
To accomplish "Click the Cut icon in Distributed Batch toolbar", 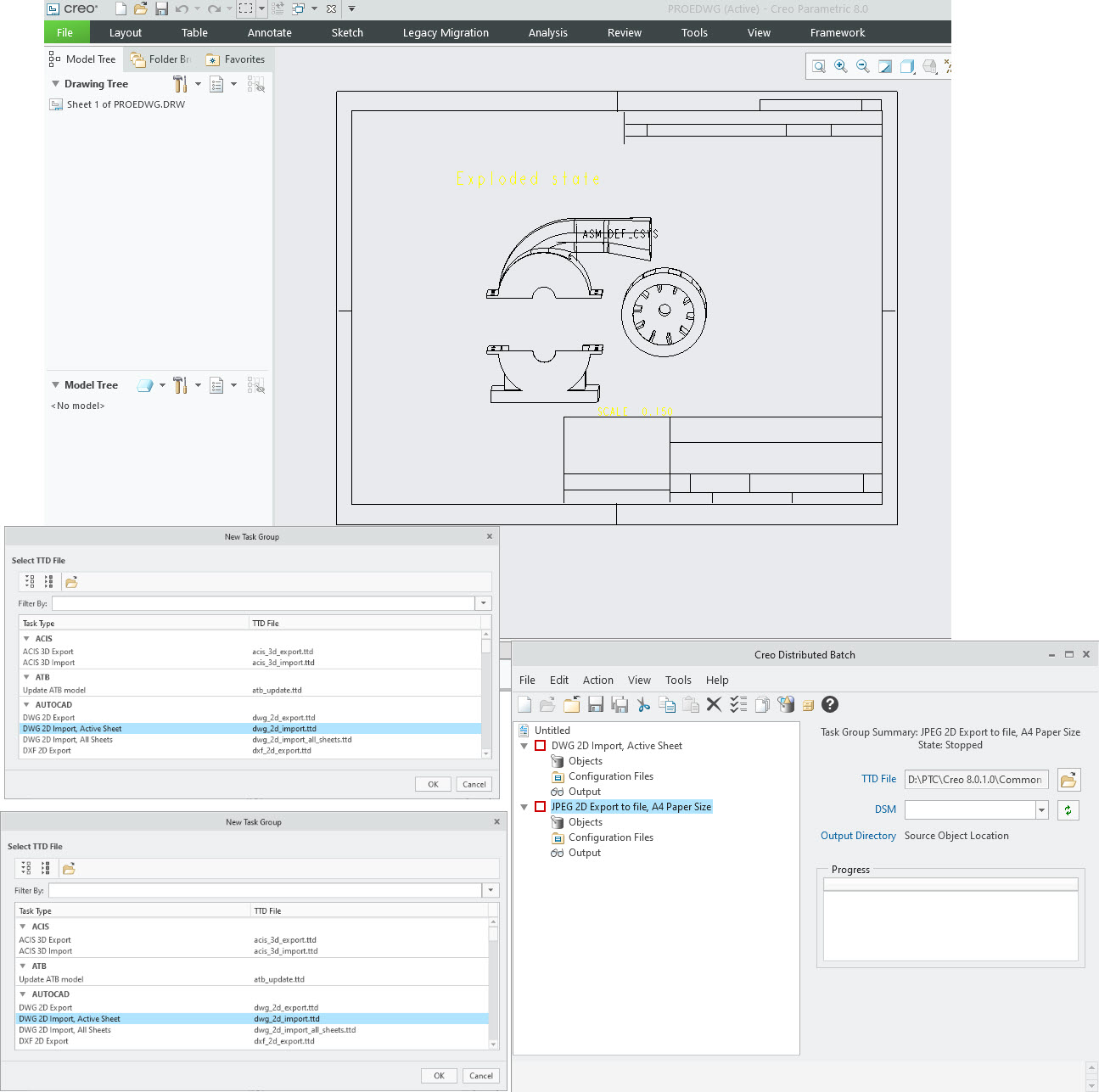I will (x=642, y=704).
